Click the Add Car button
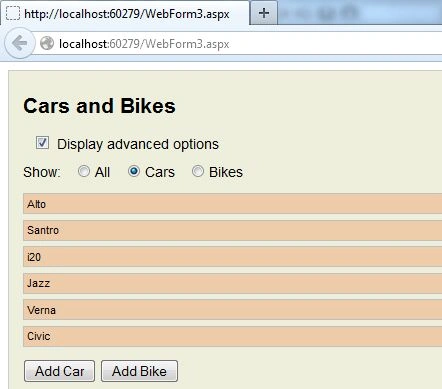Screen dimensions: 442x389 [x=59, y=371]
